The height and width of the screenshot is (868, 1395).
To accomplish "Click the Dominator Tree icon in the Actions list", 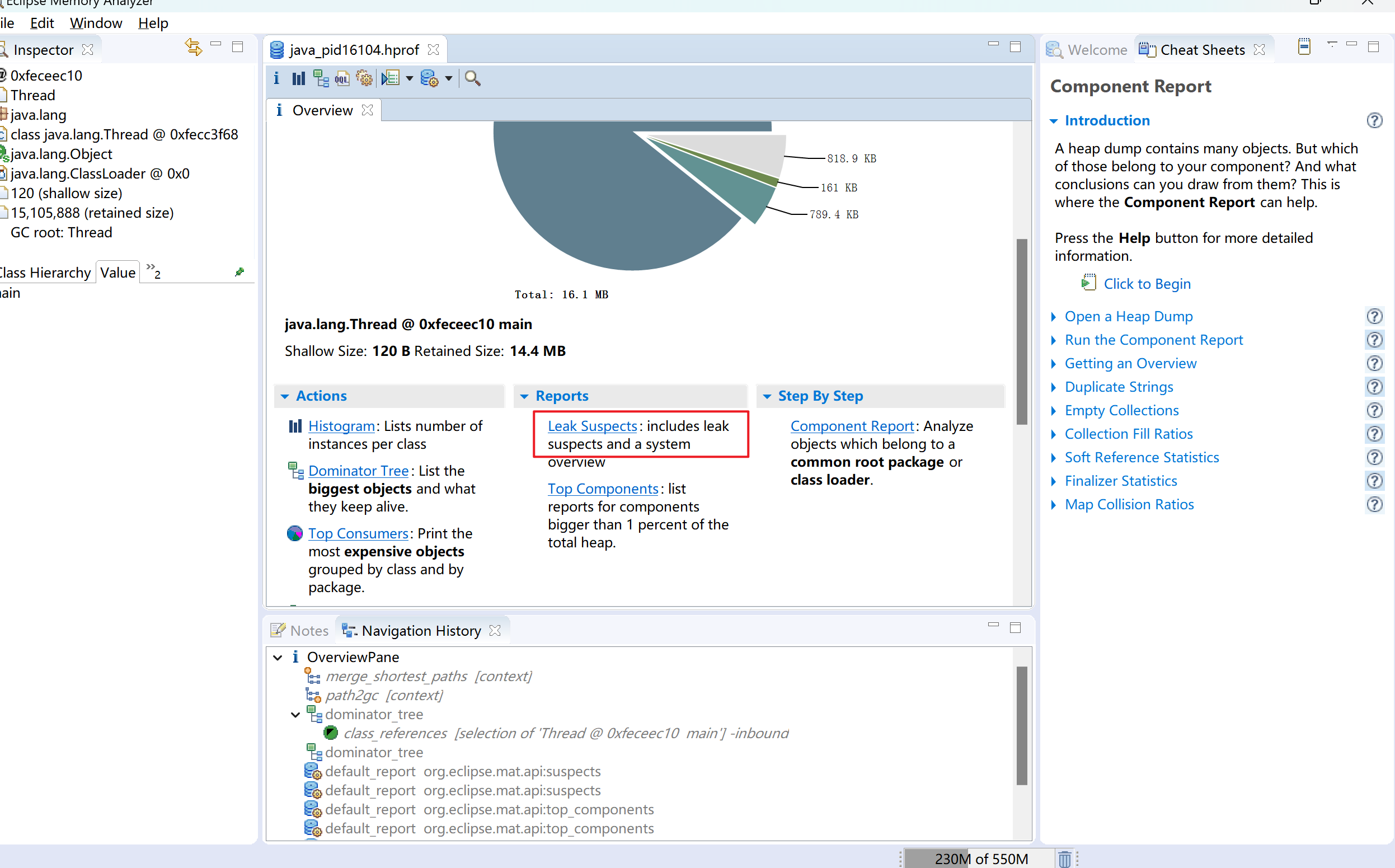I will 295,471.
